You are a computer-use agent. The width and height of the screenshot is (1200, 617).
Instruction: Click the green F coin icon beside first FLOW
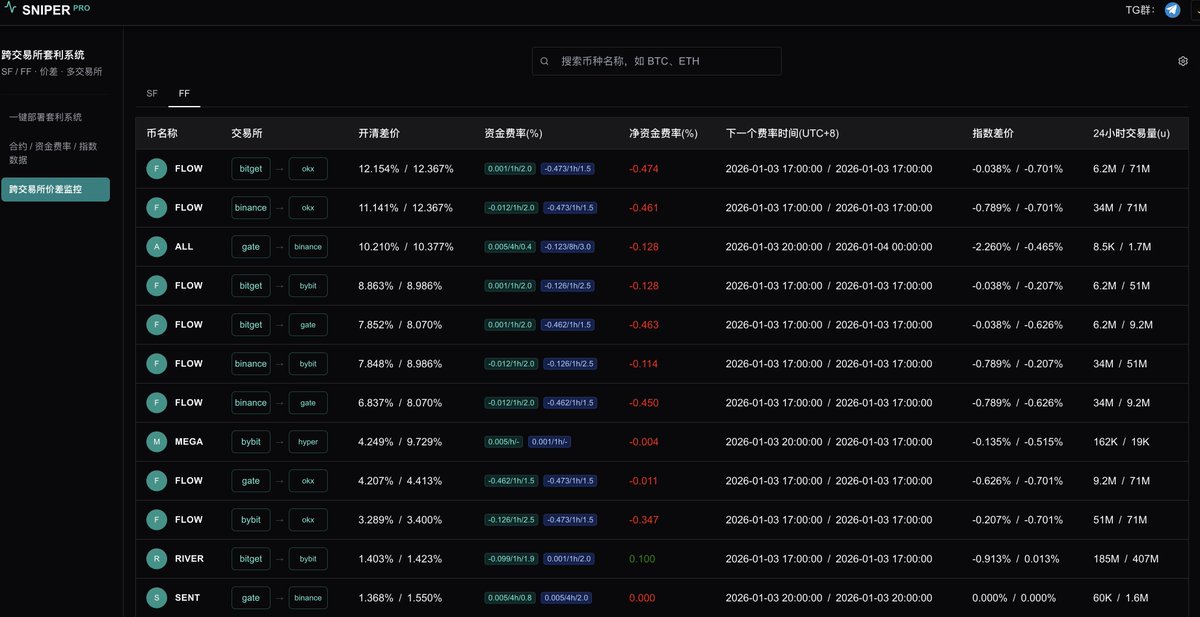coord(155,168)
